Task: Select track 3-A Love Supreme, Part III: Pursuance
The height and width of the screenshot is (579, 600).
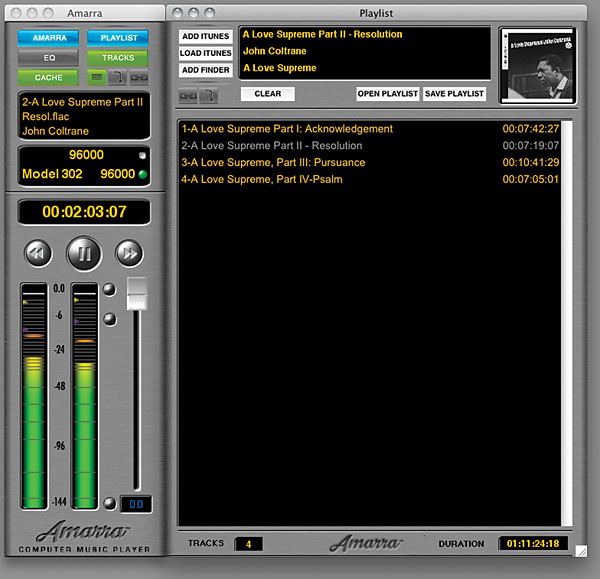Action: [273, 162]
